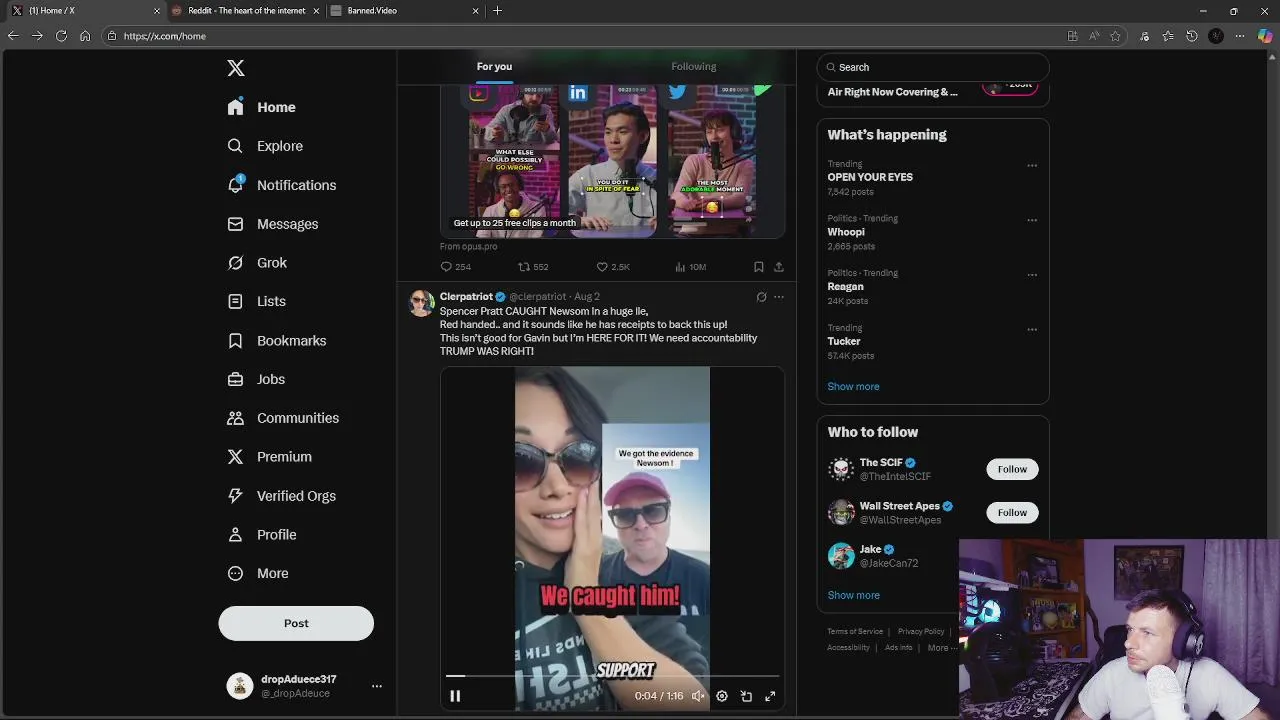
Task: Open the From opus.pro link
Action: (x=468, y=246)
